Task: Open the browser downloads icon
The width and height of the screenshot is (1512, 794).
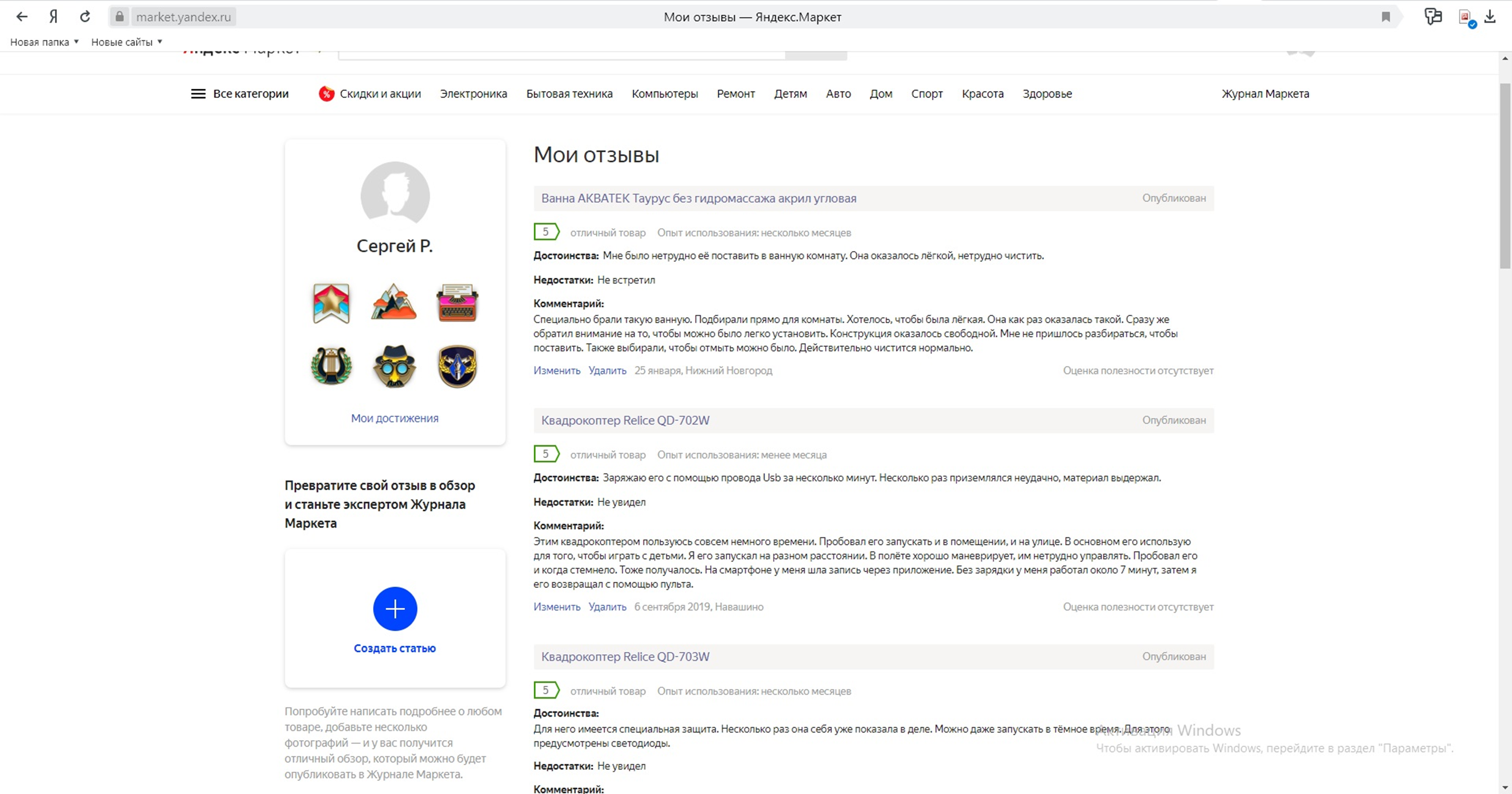Action: pos(1490,17)
